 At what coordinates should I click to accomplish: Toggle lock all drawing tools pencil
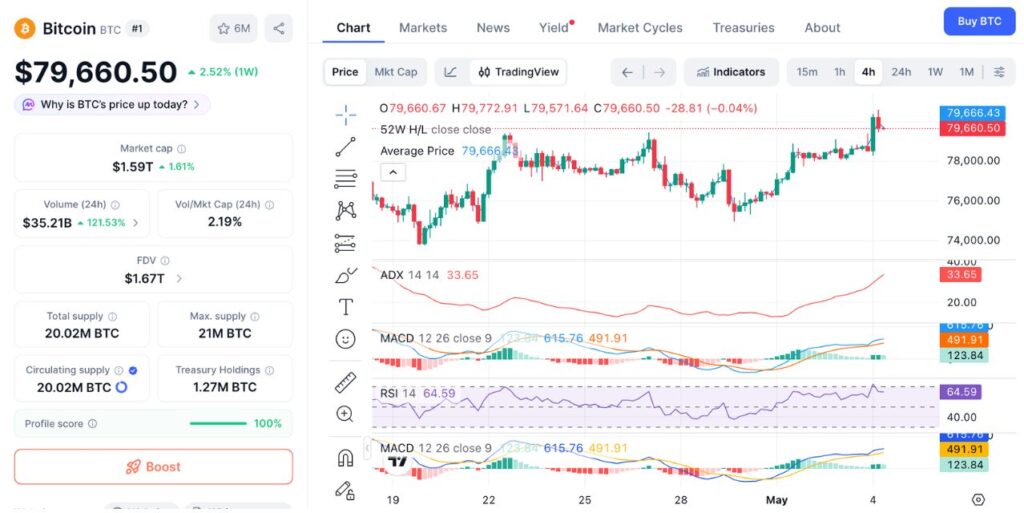point(345,490)
